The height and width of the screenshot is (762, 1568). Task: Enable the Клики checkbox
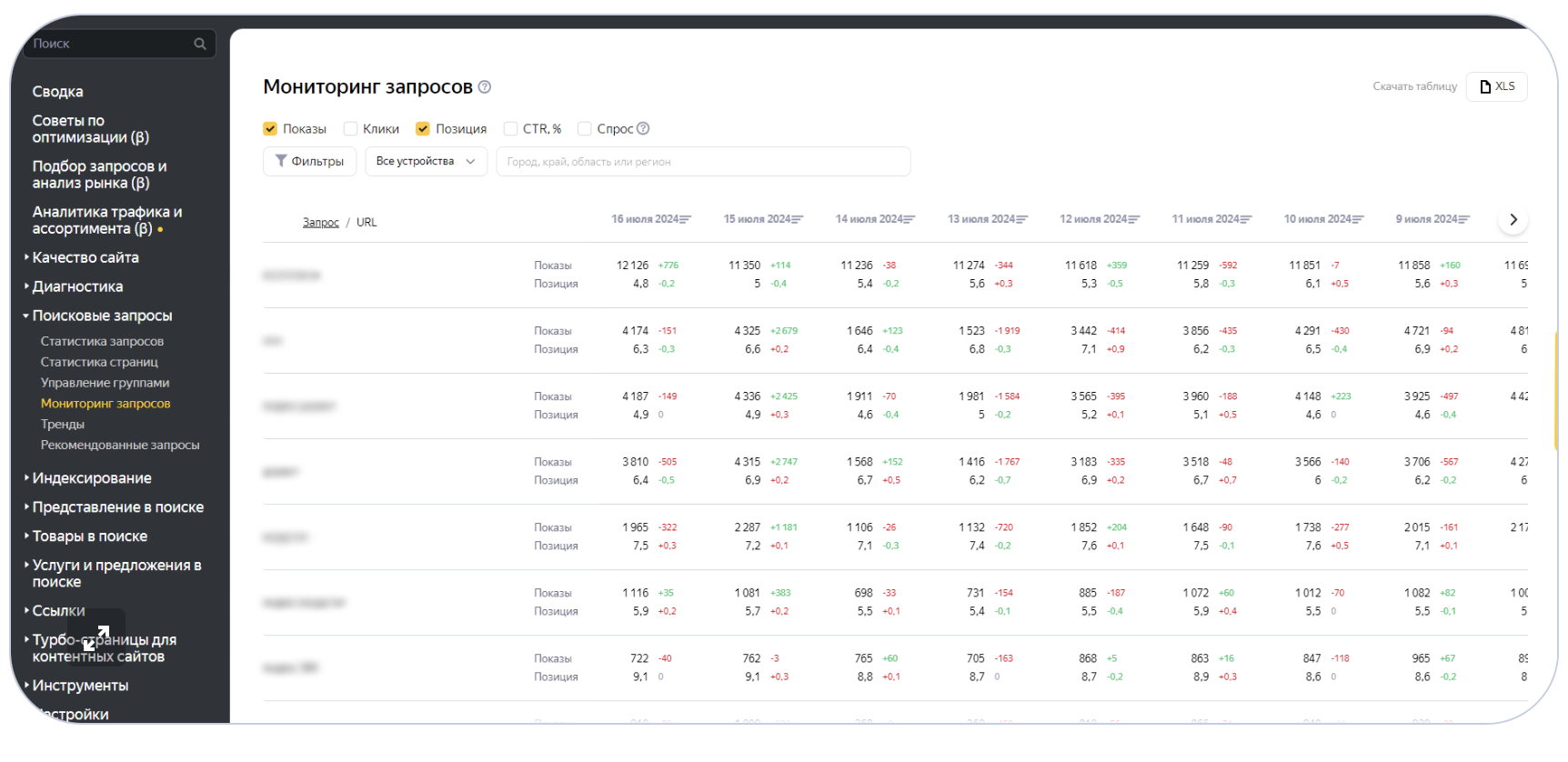(350, 129)
